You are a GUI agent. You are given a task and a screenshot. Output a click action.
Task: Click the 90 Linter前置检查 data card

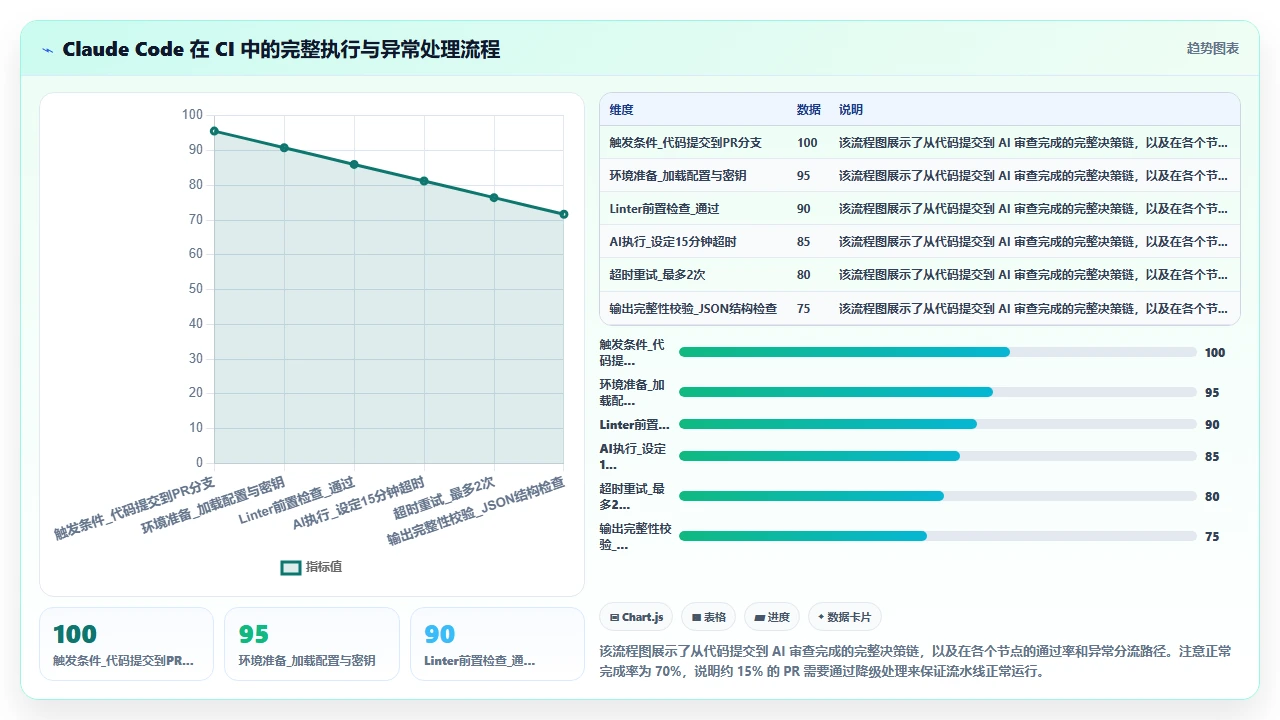pos(497,644)
